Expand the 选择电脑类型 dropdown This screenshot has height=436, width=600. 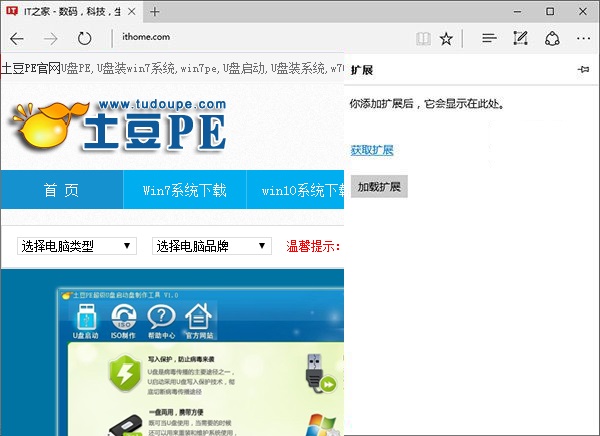(x=77, y=246)
